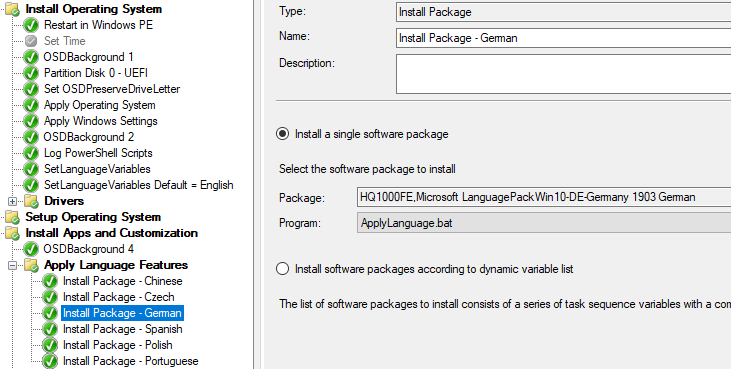The width and height of the screenshot is (731, 369).
Task: Click the check icon beside Partition Disk 0 - UEFI
Action: coord(31,73)
